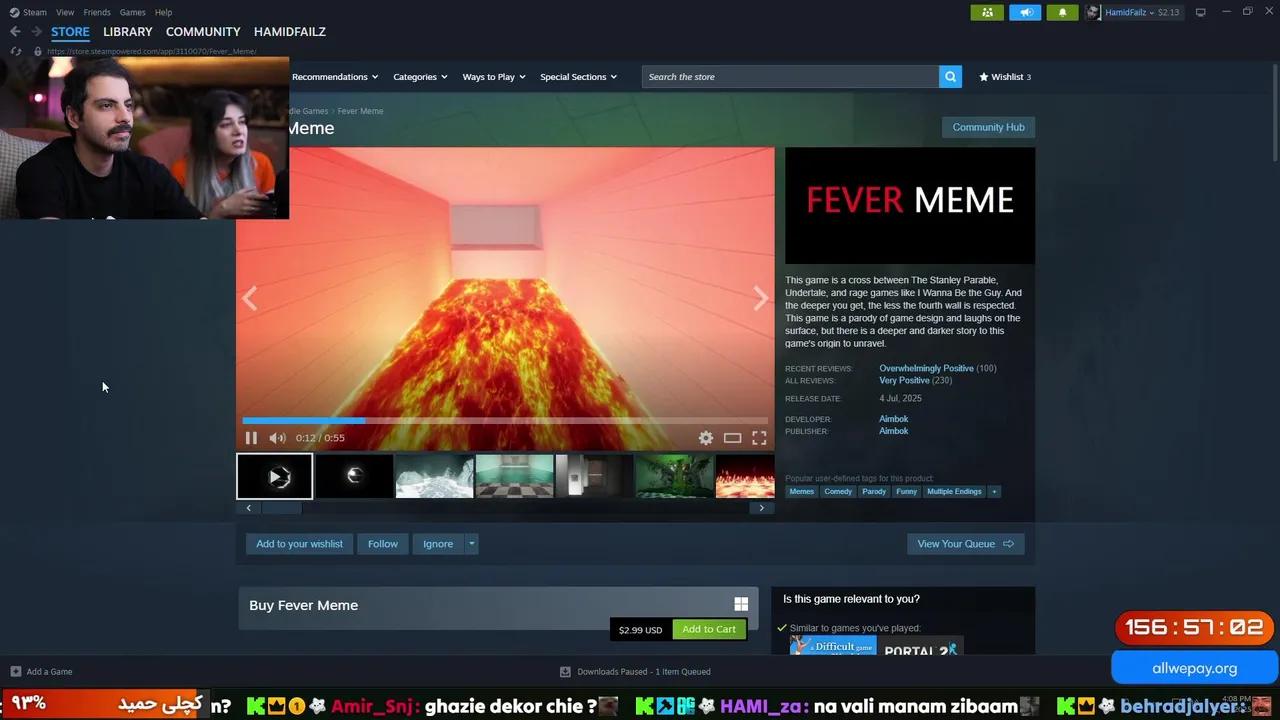The height and width of the screenshot is (720, 1280).
Task: Click the magnifier search button
Action: 950,77
